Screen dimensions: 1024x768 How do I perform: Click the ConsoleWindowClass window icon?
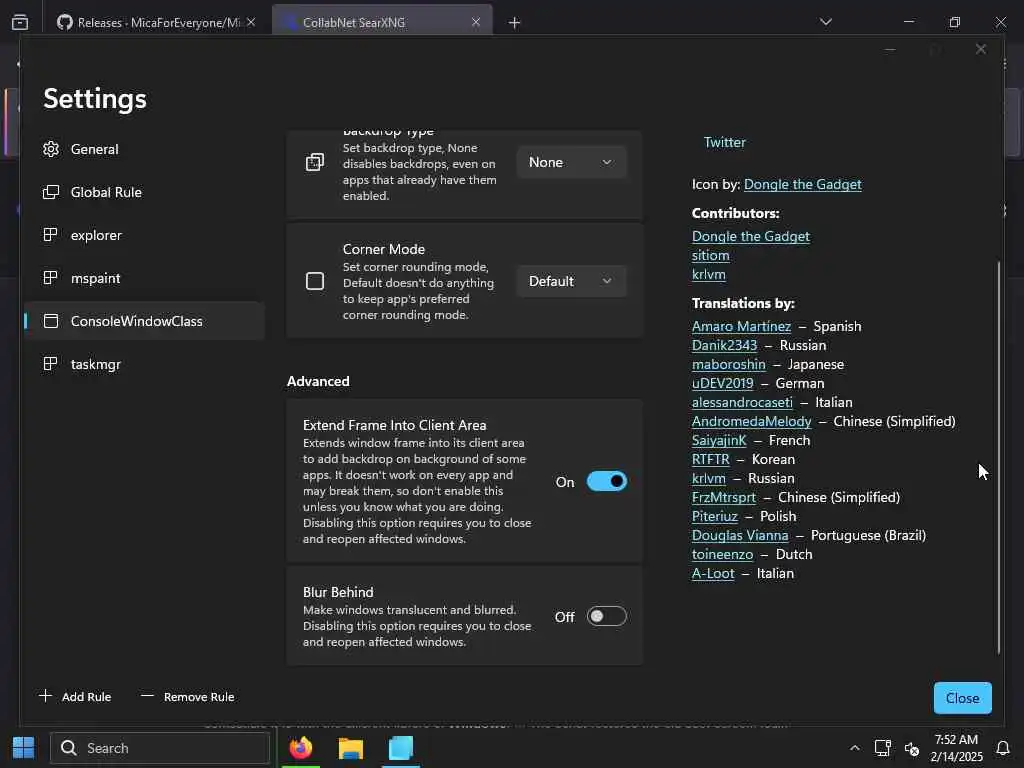pyautogui.click(x=51, y=321)
